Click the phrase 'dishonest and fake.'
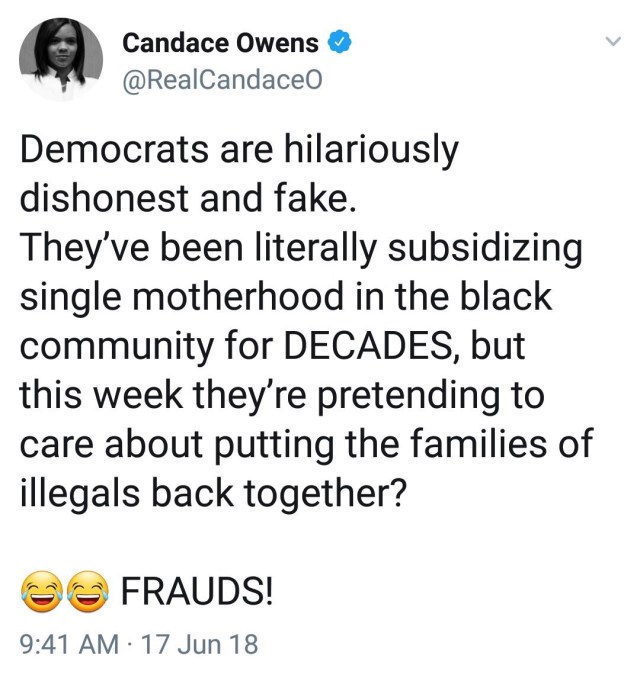Screen dimensions: 640x678 coord(188,198)
